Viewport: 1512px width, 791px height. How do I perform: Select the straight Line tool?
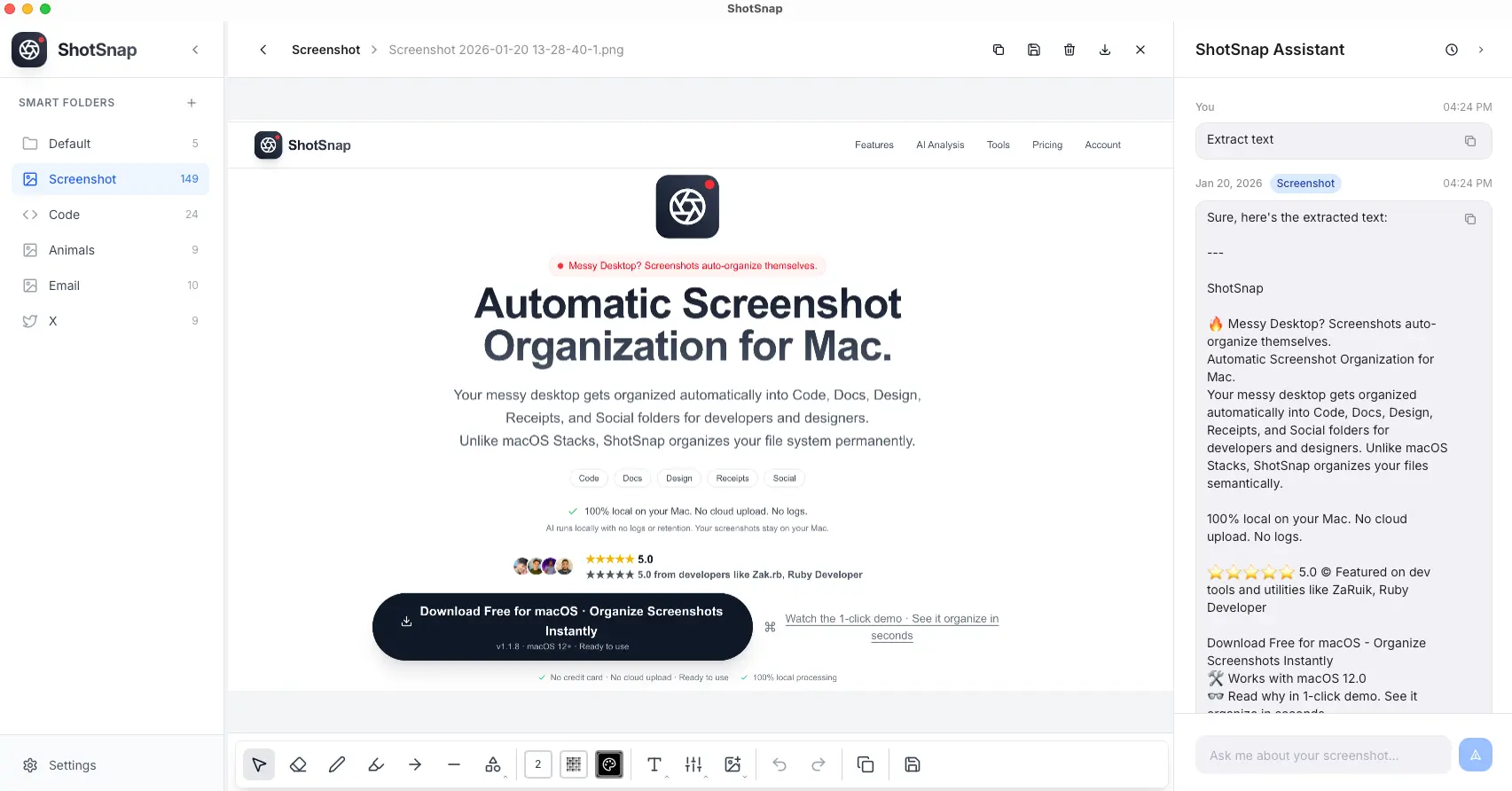[454, 764]
